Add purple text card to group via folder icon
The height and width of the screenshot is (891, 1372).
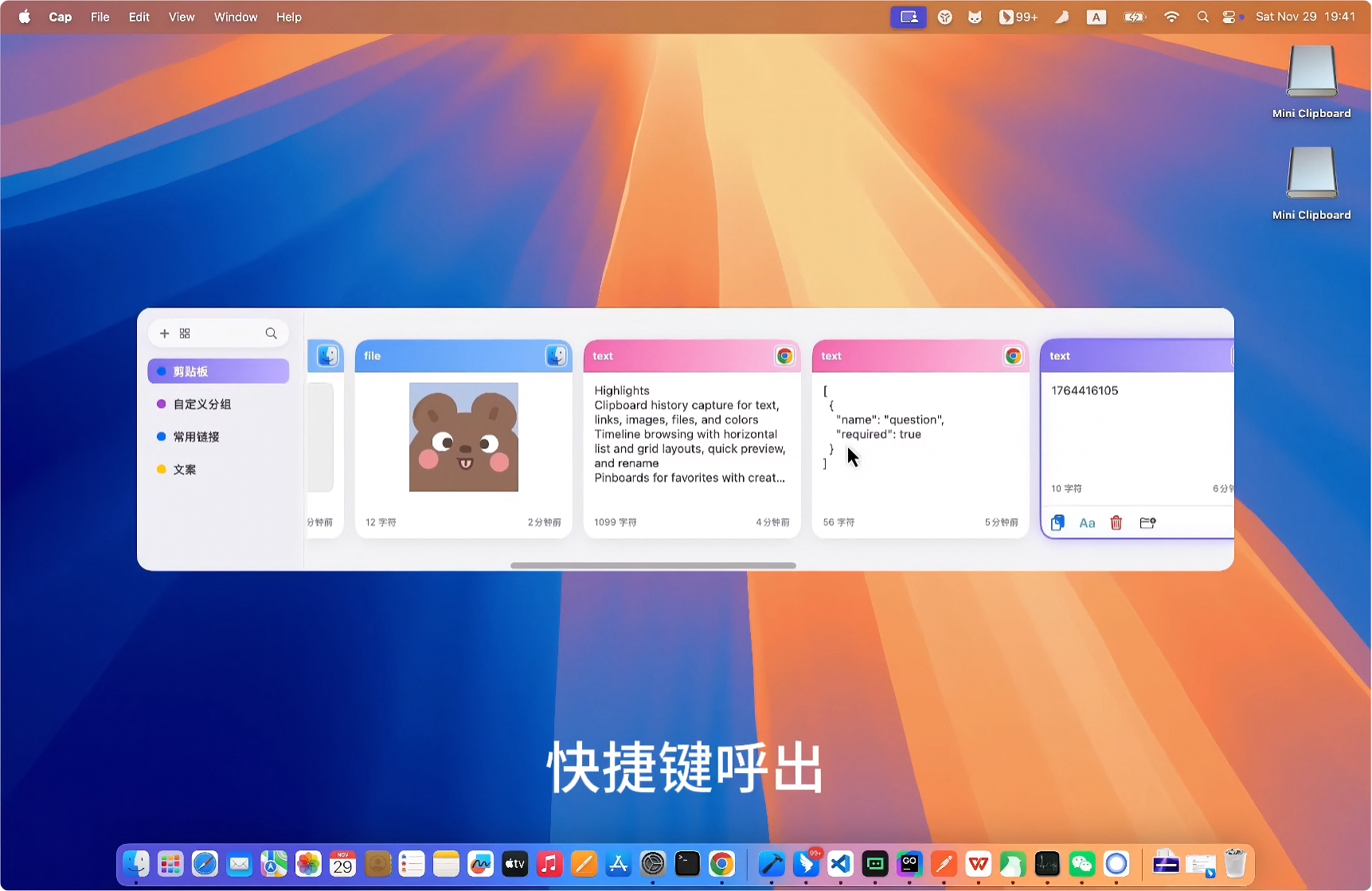coord(1147,522)
